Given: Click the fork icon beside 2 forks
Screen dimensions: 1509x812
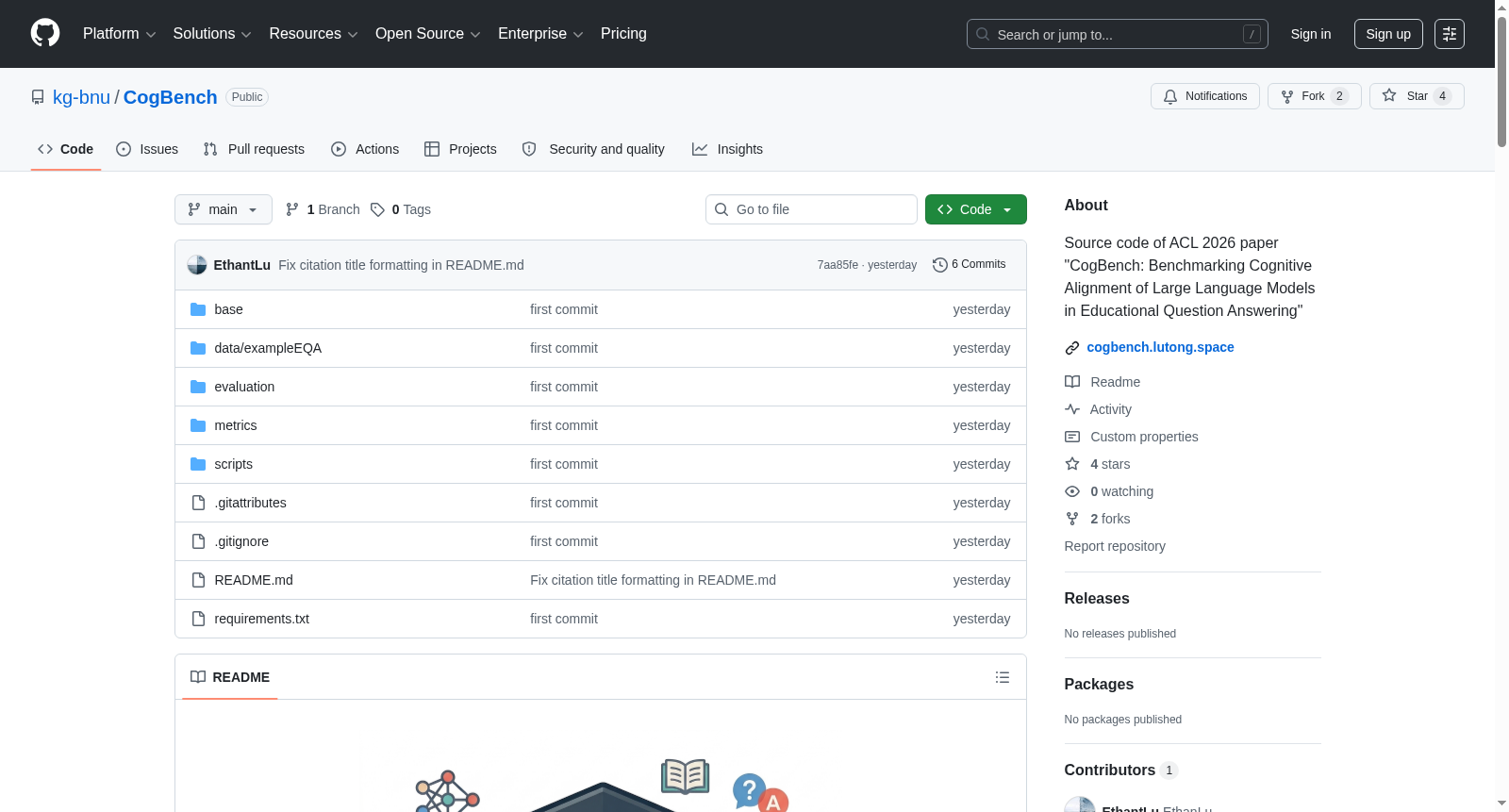Looking at the screenshot, I should [x=1072, y=519].
